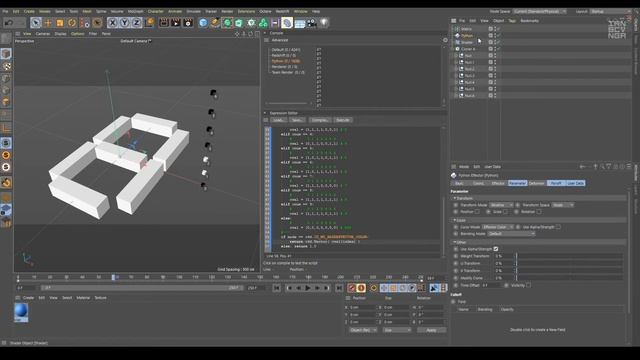Uncheck Use Alpha/Strength in Other section
The image size is (640, 360).
coord(496,249)
